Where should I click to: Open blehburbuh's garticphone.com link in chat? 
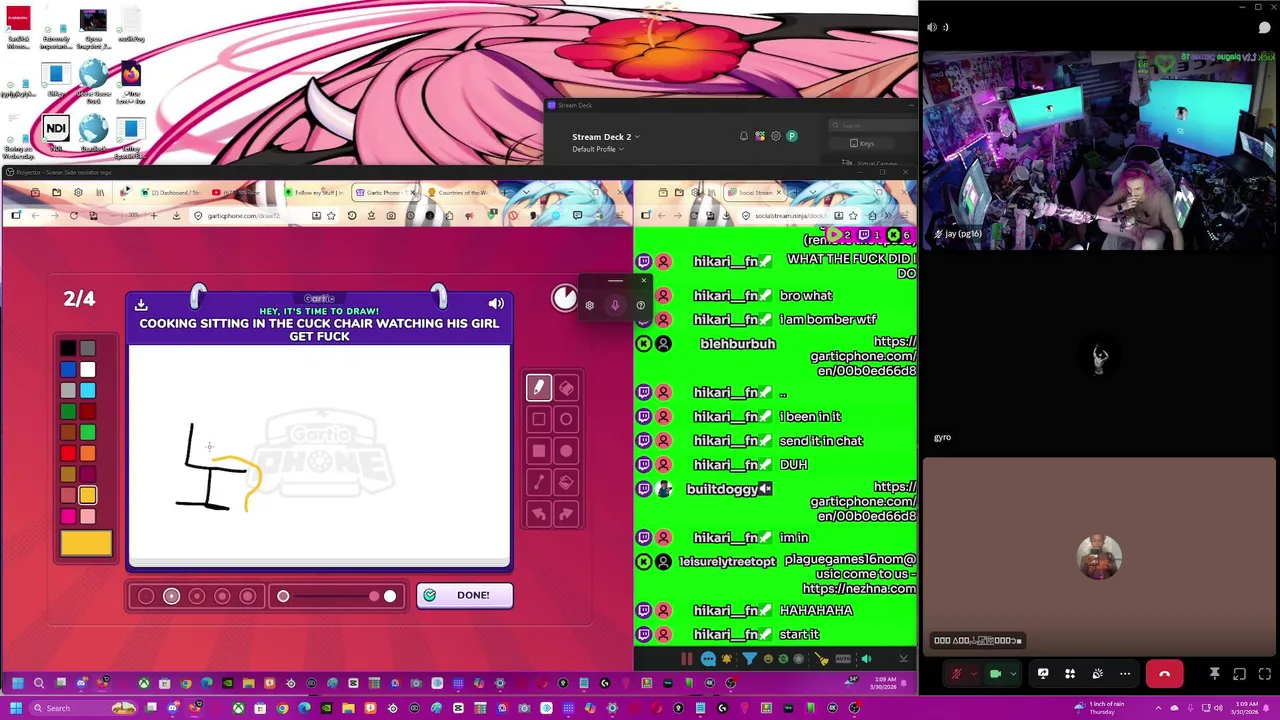pos(865,356)
